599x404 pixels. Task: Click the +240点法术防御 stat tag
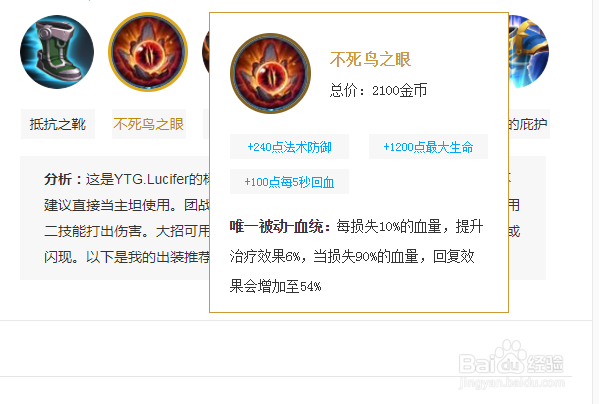289,147
